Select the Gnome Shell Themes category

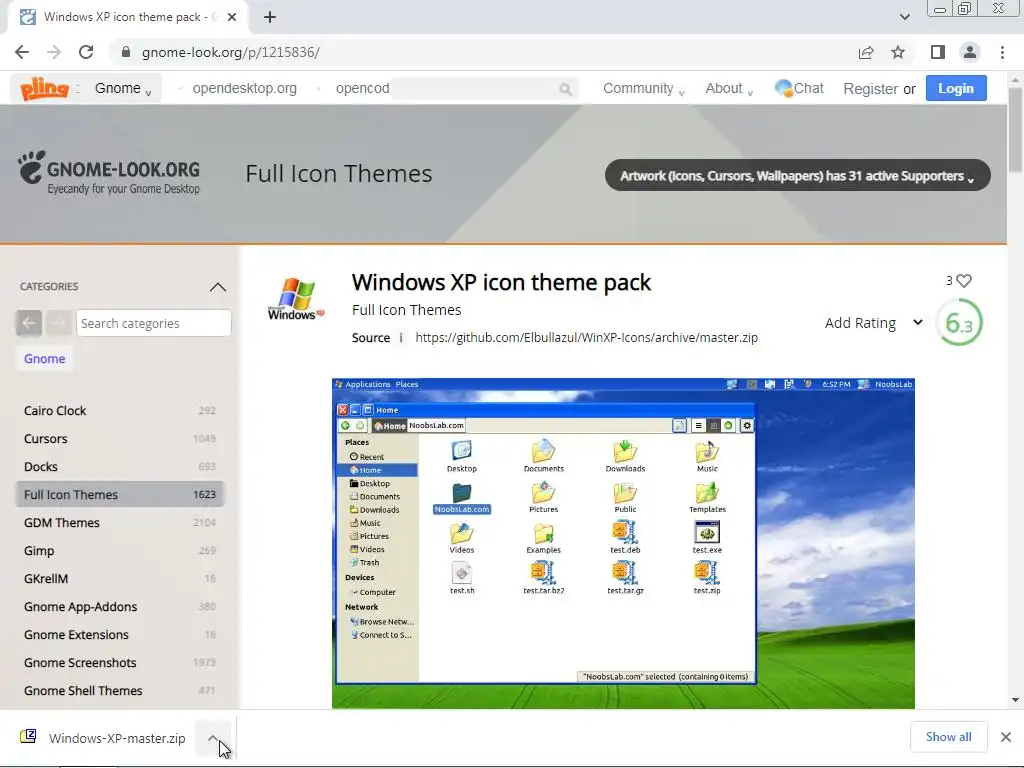pyautogui.click(x=120, y=691)
